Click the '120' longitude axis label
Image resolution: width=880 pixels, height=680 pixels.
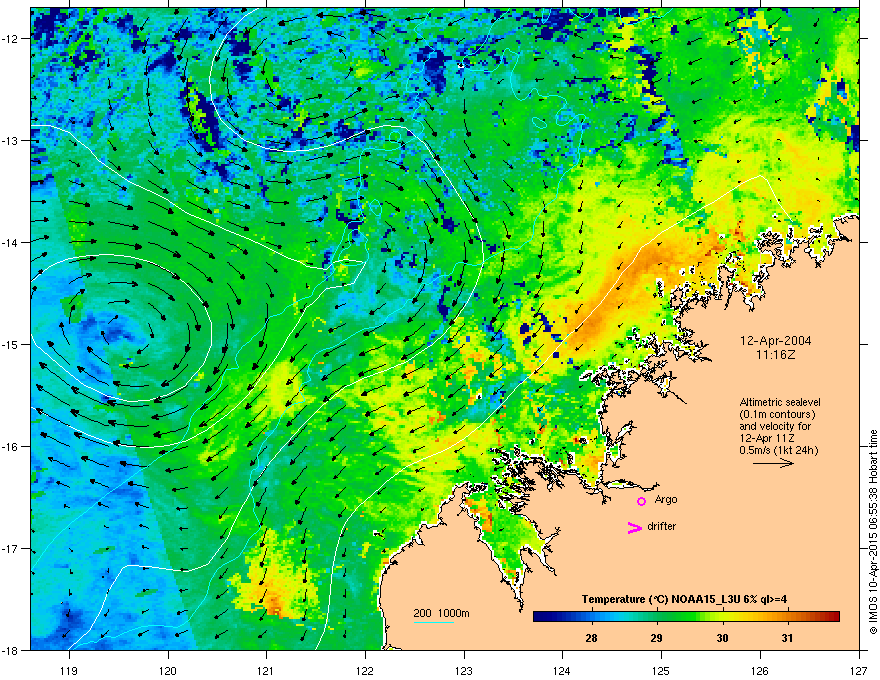168,670
